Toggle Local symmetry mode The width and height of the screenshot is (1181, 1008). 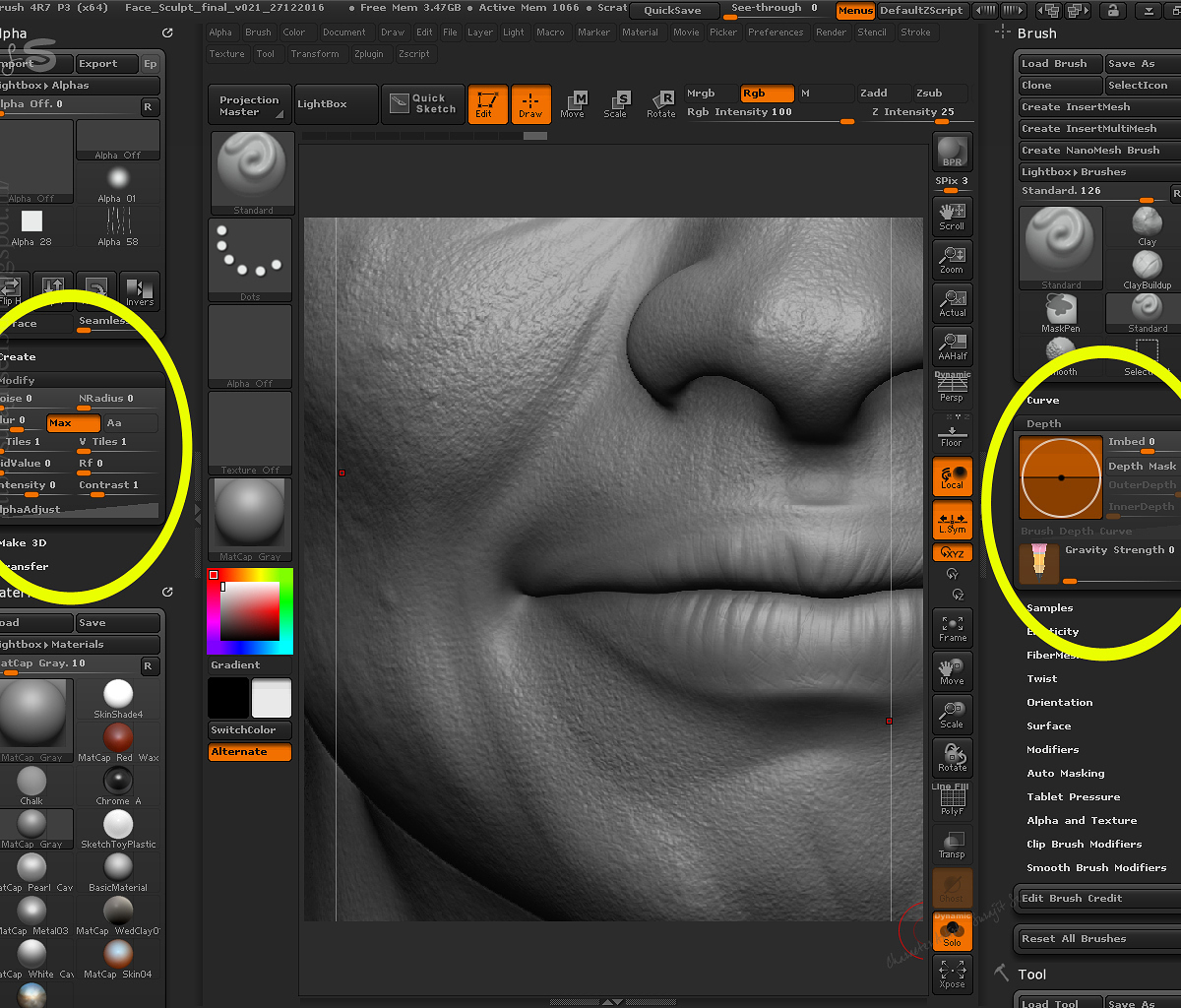pos(952,476)
